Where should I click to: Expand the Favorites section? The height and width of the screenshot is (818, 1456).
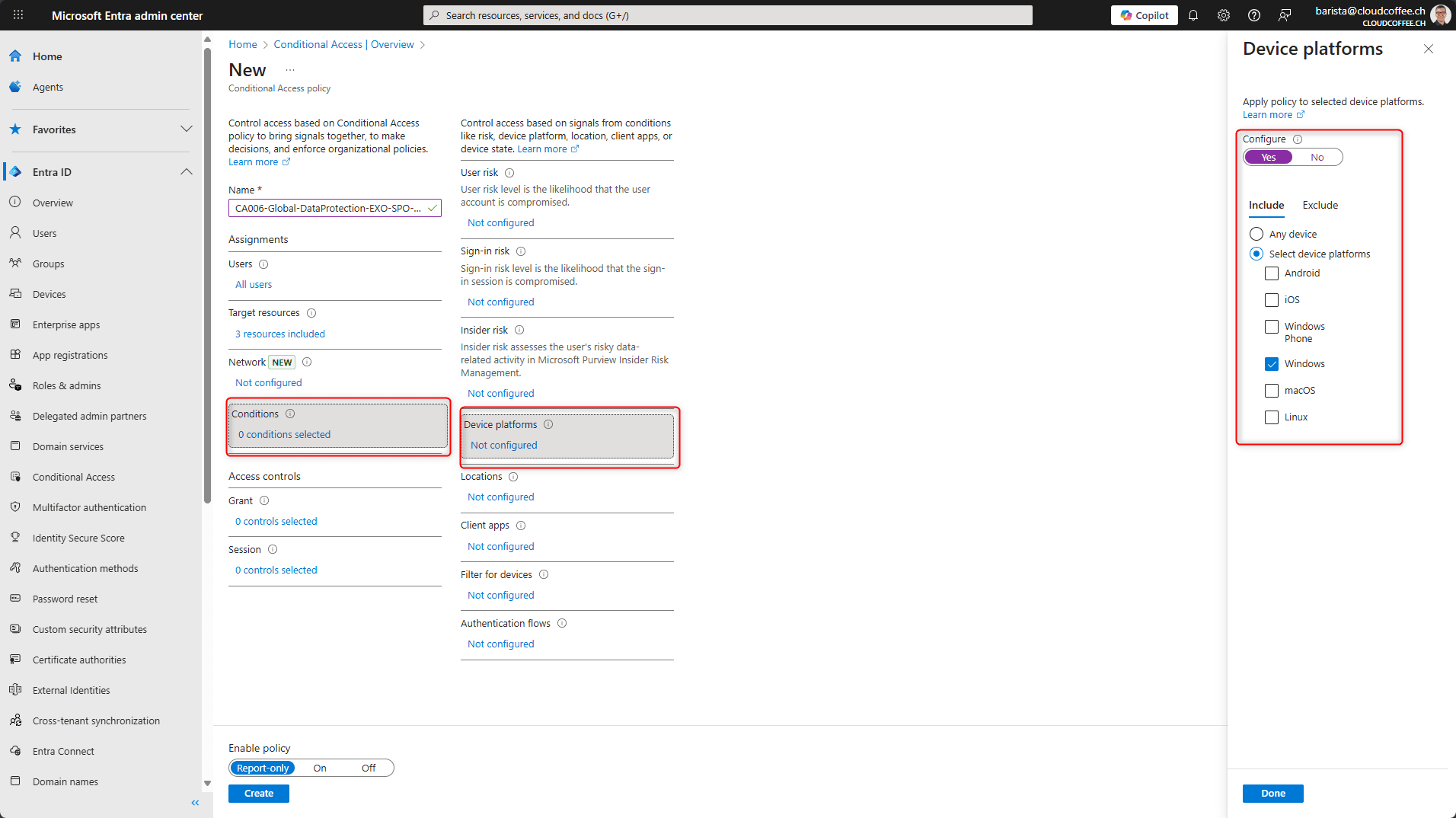pyautogui.click(x=187, y=129)
